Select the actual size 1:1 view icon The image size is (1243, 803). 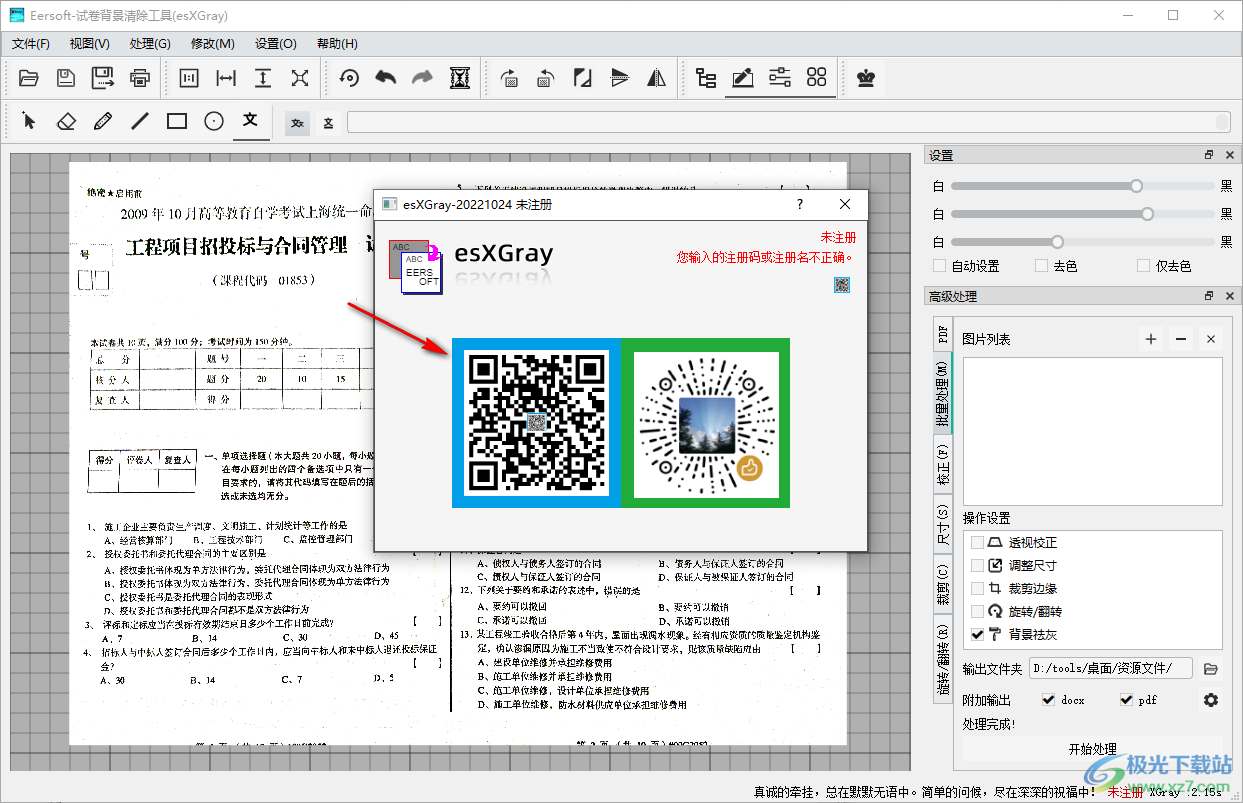tap(189, 77)
